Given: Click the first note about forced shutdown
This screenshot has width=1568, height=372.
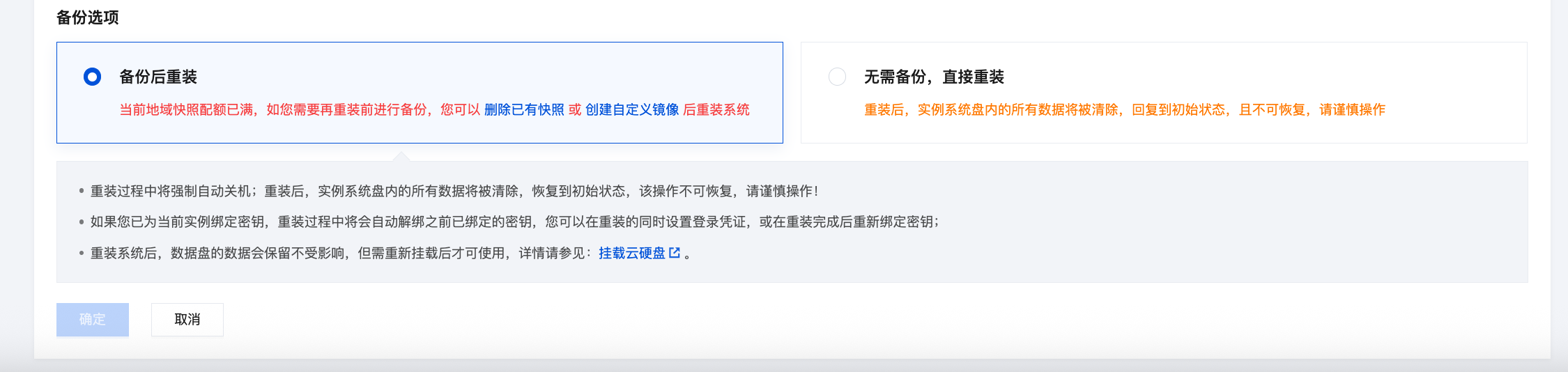Looking at the screenshot, I should coord(453,191).
